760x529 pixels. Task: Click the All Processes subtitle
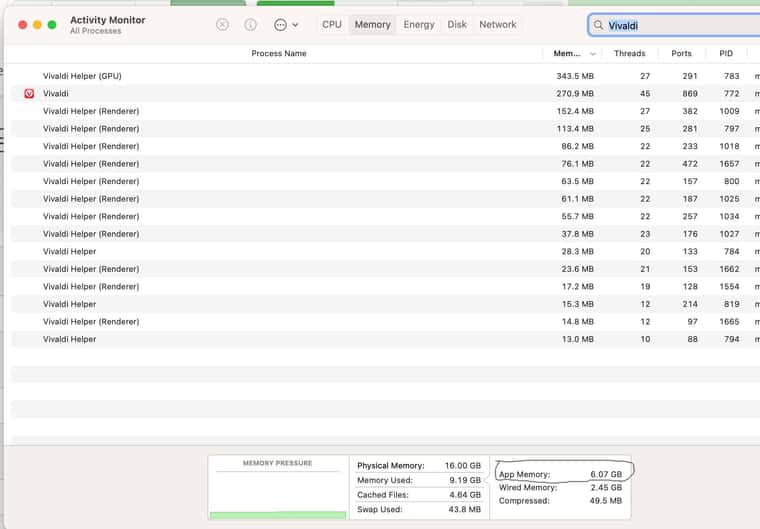point(95,31)
